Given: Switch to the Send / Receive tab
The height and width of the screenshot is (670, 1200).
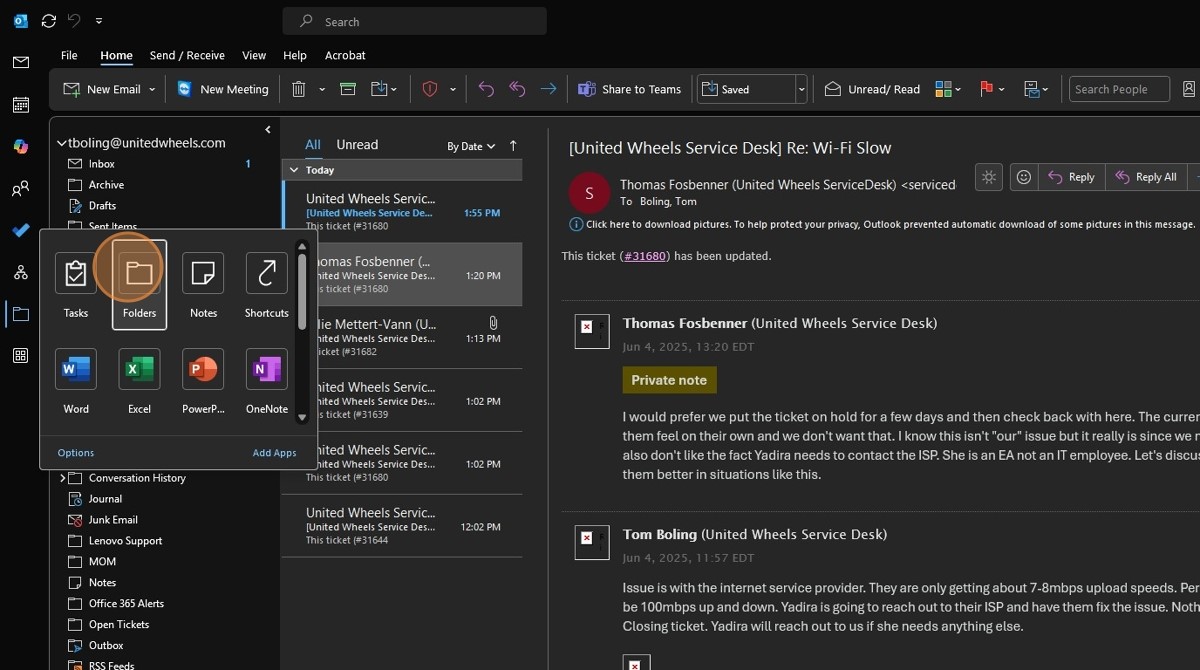Looking at the screenshot, I should pos(187,55).
